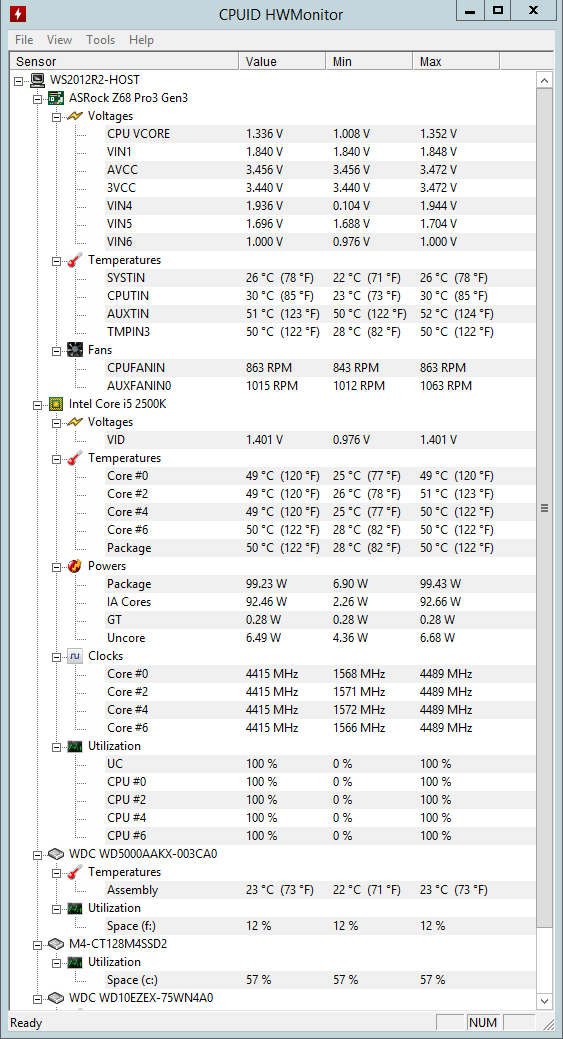Open the Help menu
Viewport: 563px width, 1039px height.
tap(141, 40)
